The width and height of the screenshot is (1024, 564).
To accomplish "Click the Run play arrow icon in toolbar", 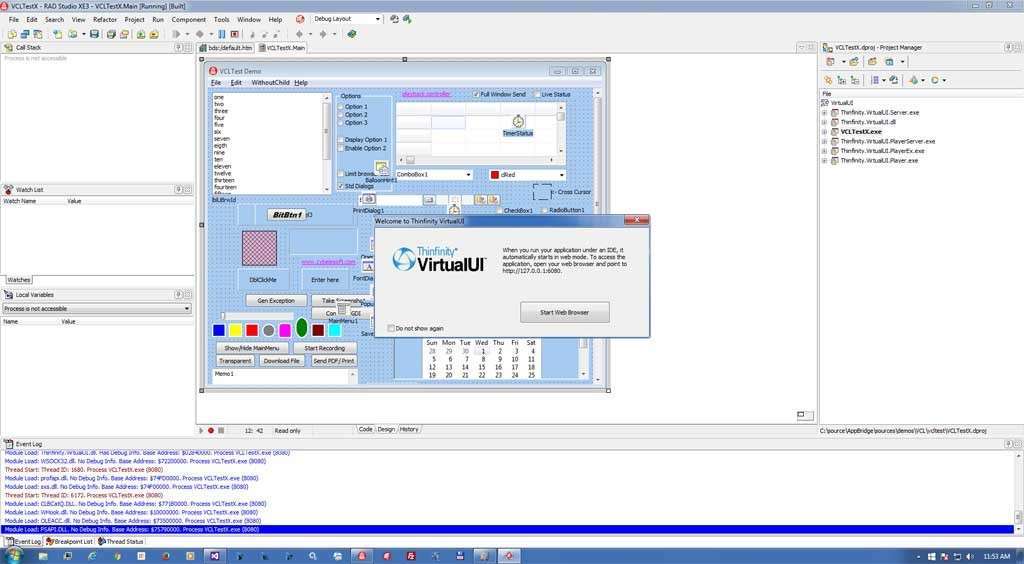I will coord(176,34).
